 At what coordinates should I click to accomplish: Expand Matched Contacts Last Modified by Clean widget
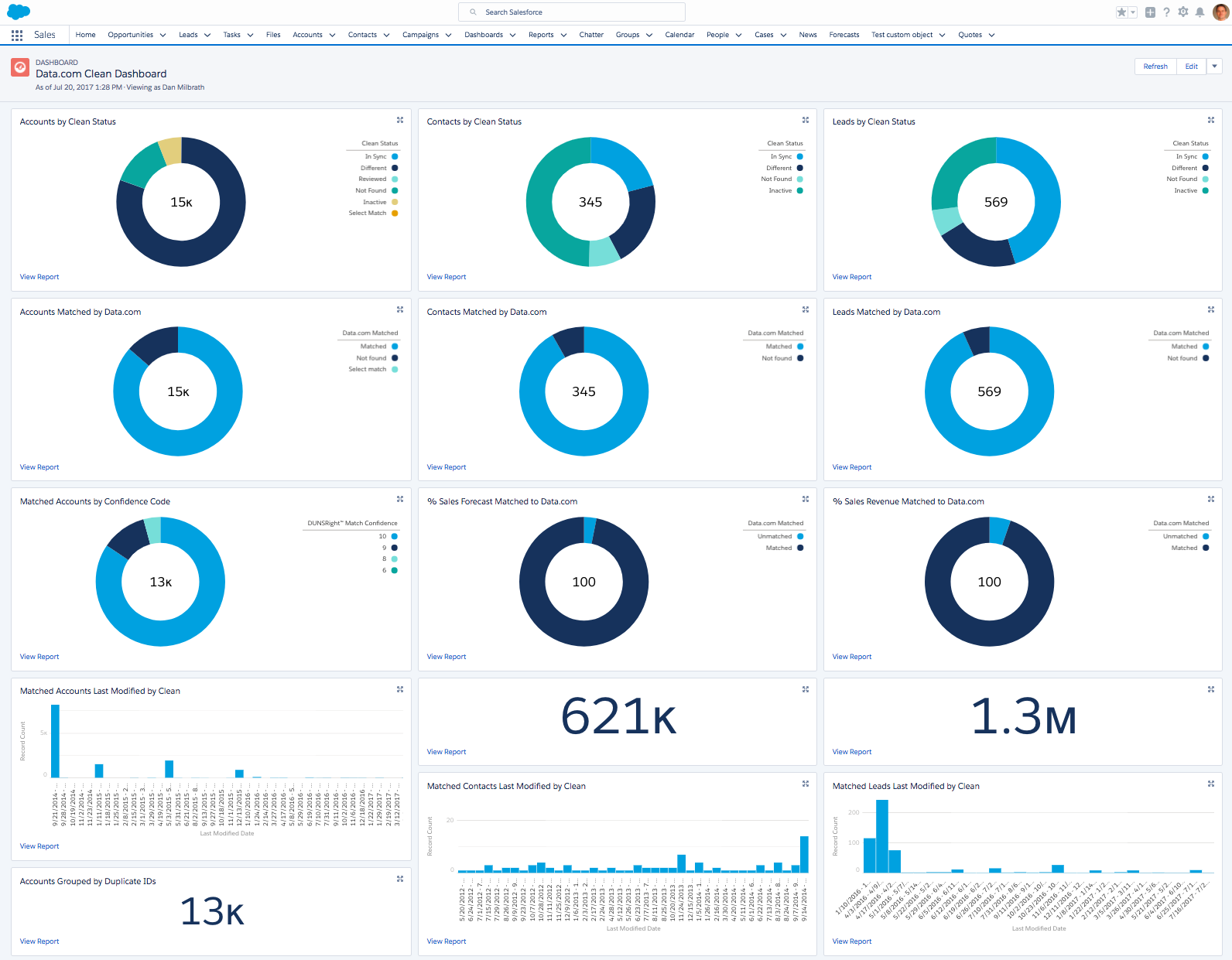806,784
